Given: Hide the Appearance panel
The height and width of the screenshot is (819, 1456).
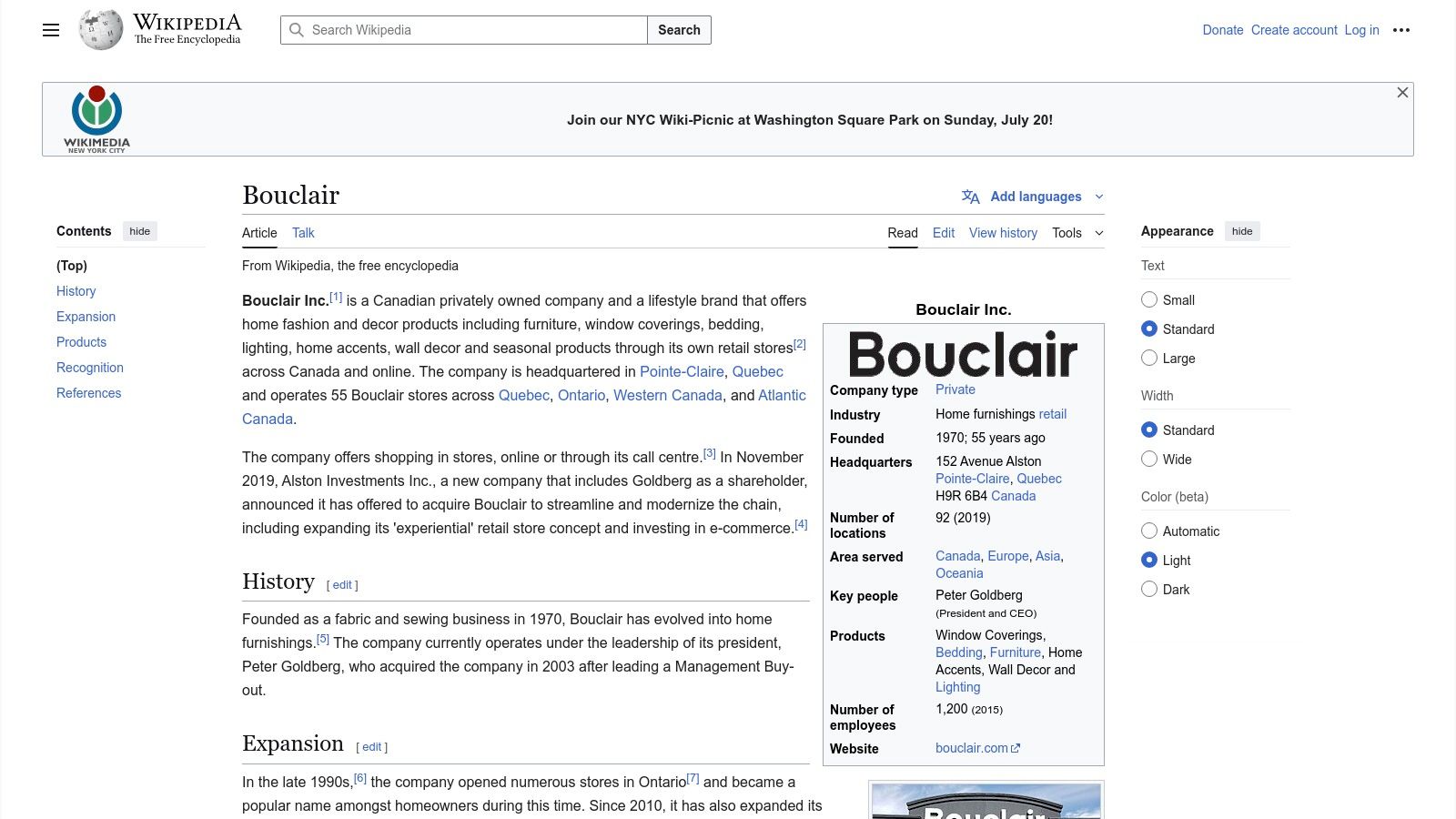Looking at the screenshot, I should pos(1242,231).
